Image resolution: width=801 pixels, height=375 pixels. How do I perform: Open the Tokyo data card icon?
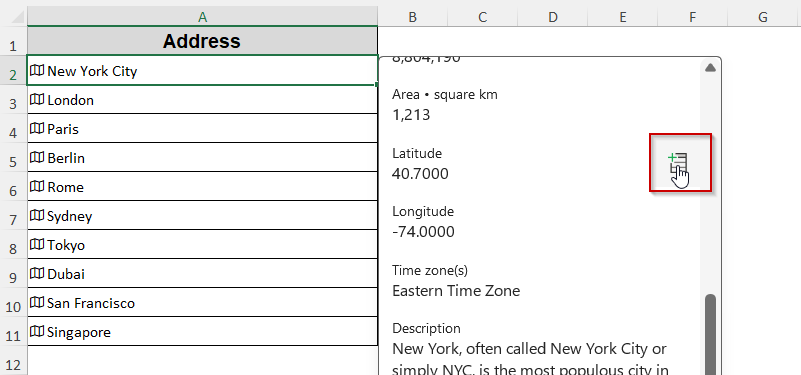coord(37,244)
